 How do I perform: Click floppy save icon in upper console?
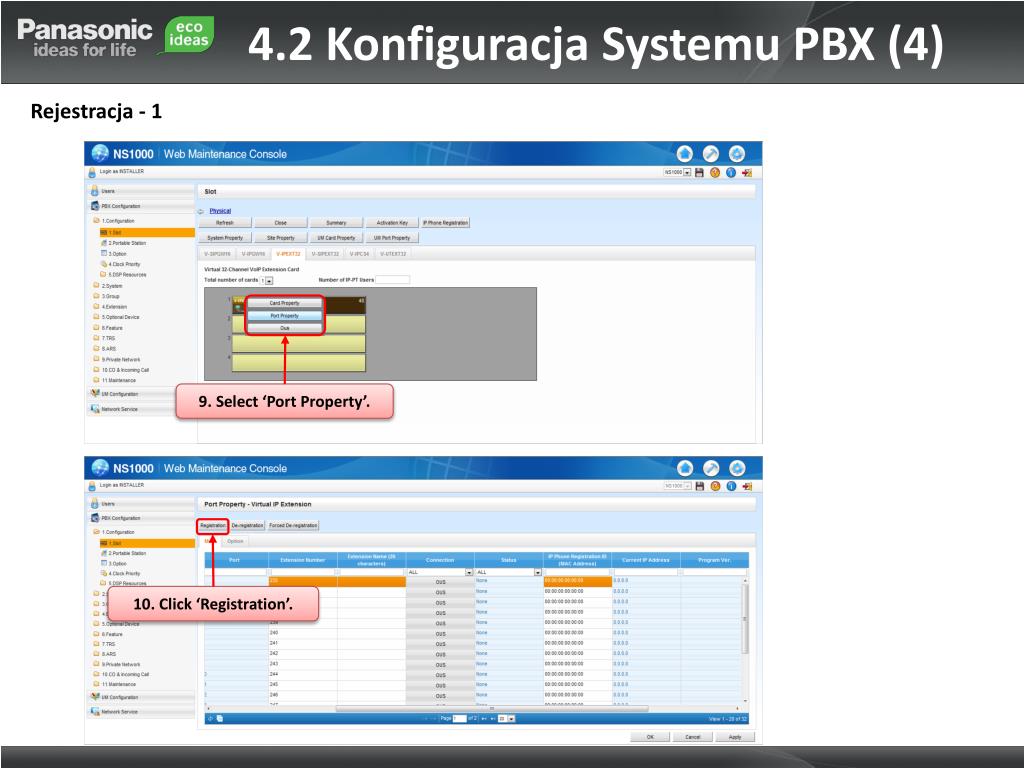(x=699, y=172)
